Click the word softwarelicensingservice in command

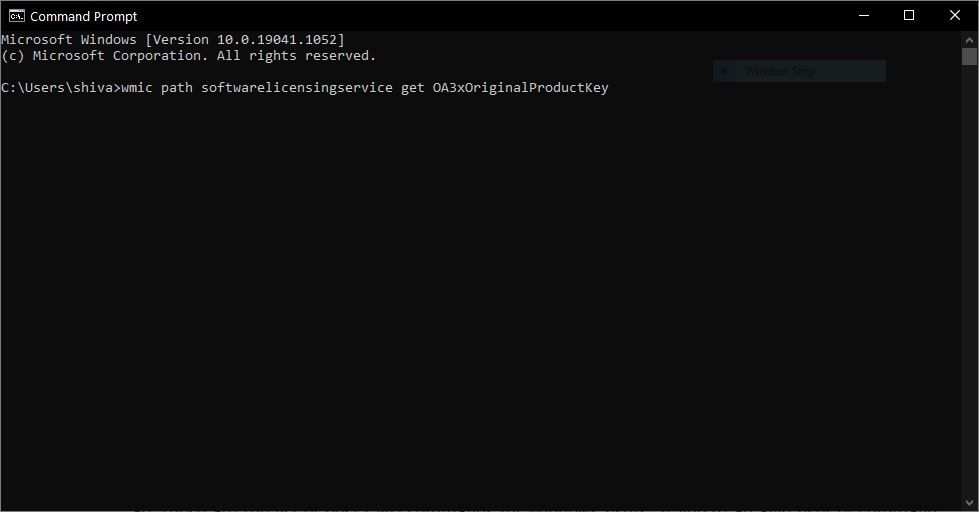point(297,88)
